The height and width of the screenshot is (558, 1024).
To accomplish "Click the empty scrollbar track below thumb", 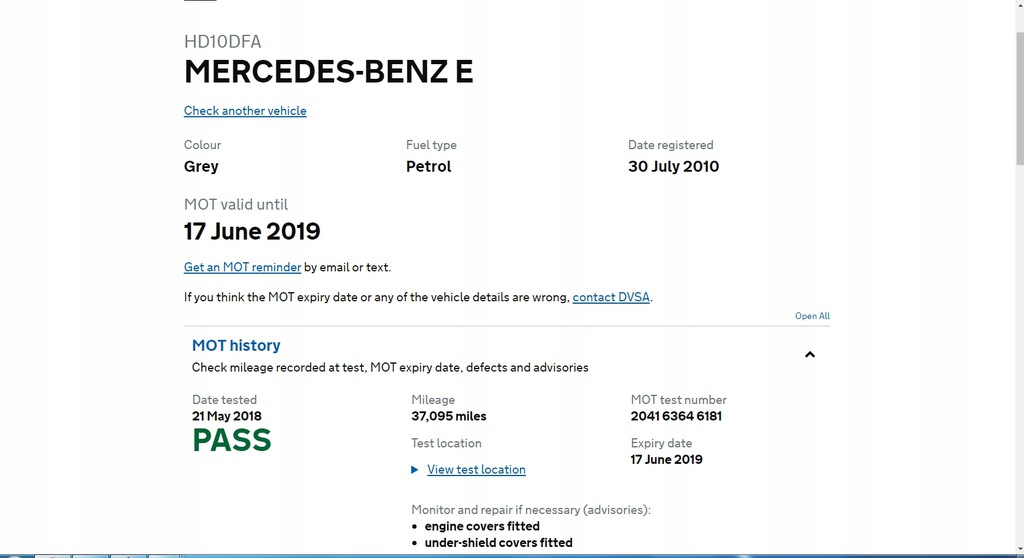I will 1018,350.
